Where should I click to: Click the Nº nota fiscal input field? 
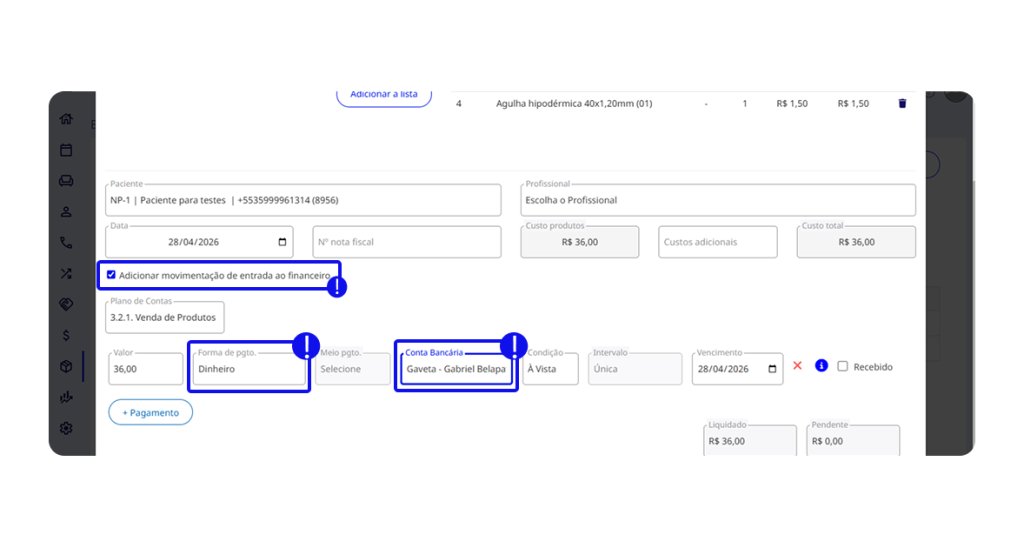coord(406,242)
